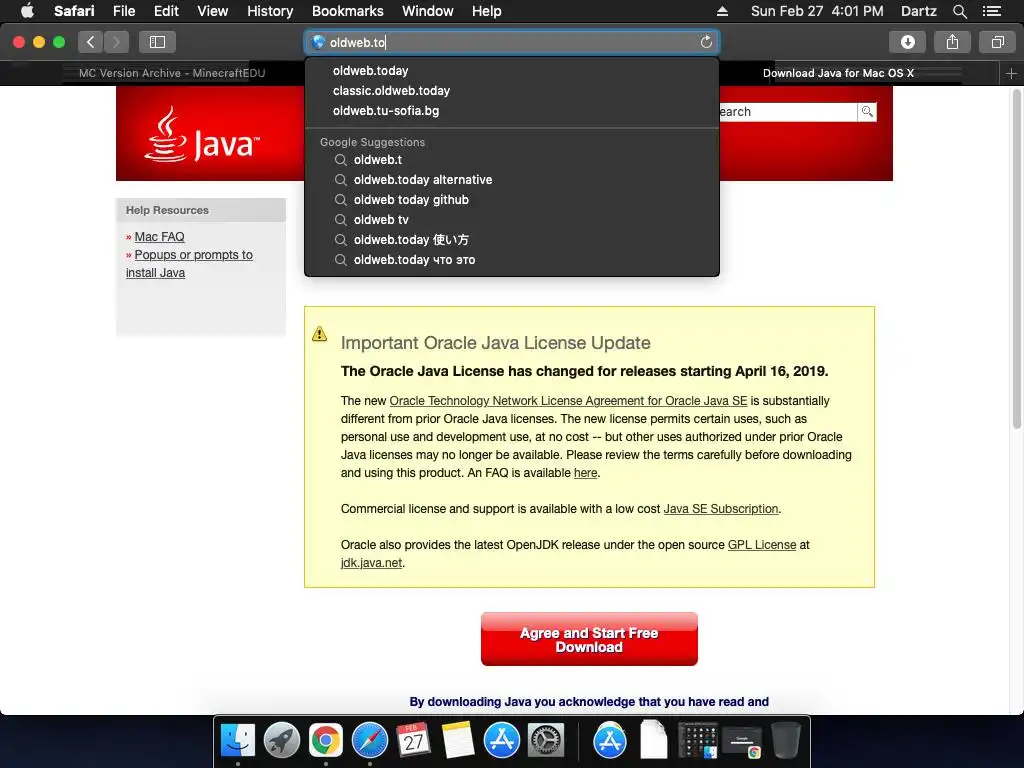
Task: Go forward using the Safari forward arrow
Action: [x=116, y=42]
